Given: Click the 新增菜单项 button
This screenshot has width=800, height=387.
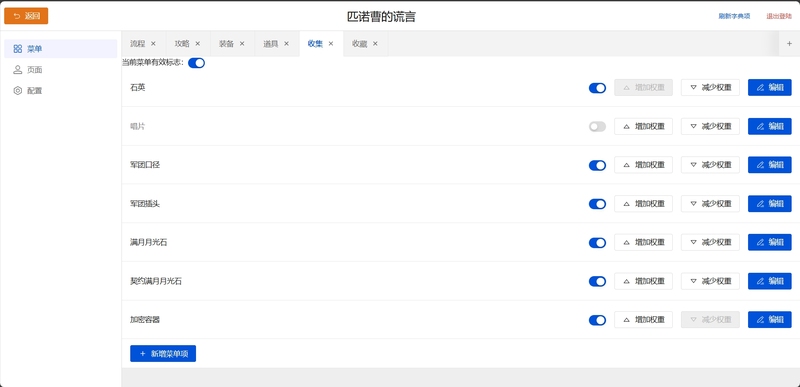Looking at the screenshot, I should pyautogui.click(x=163, y=354).
